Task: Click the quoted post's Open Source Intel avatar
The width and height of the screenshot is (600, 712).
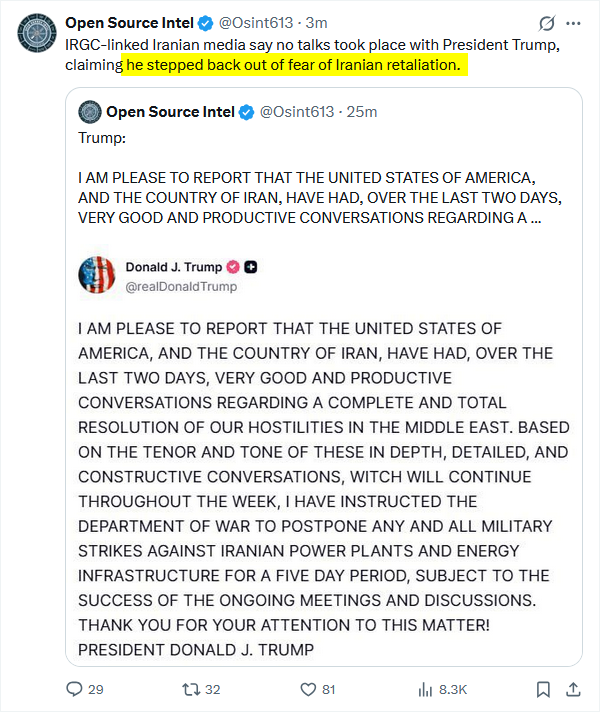Action: (90, 112)
